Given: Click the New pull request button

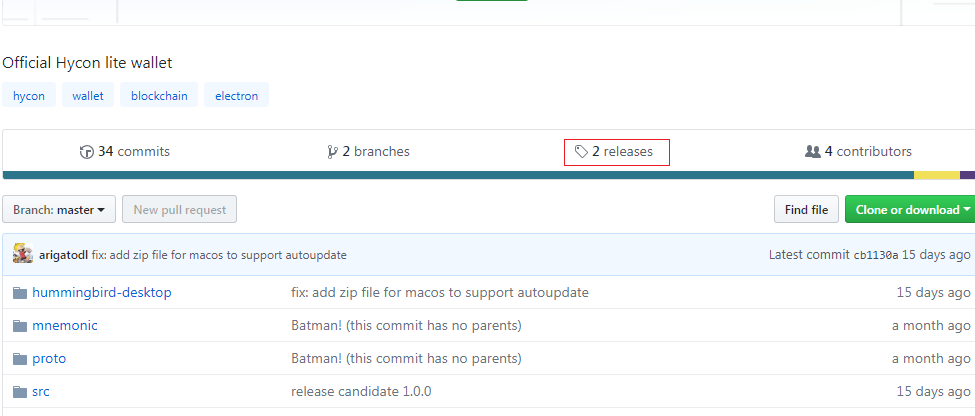Looking at the screenshot, I should click(180, 210).
